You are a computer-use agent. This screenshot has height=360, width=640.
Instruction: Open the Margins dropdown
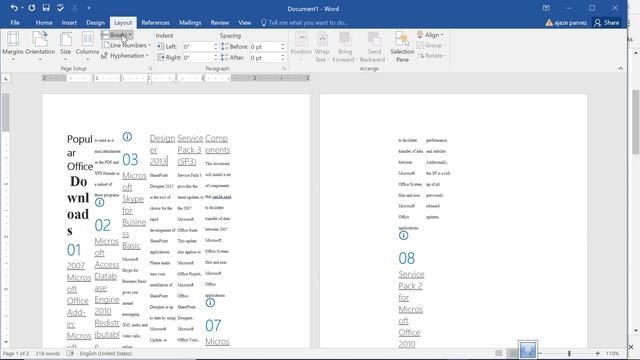(x=13, y=46)
